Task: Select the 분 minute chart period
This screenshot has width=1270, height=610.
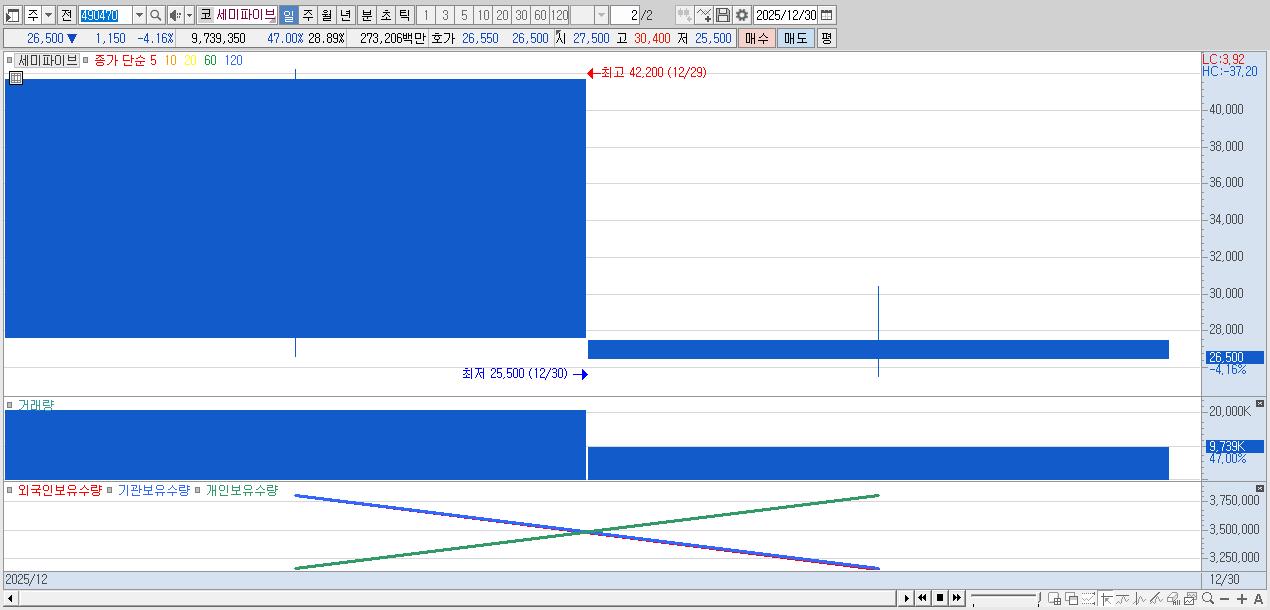Action: pyautogui.click(x=366, y=15)
